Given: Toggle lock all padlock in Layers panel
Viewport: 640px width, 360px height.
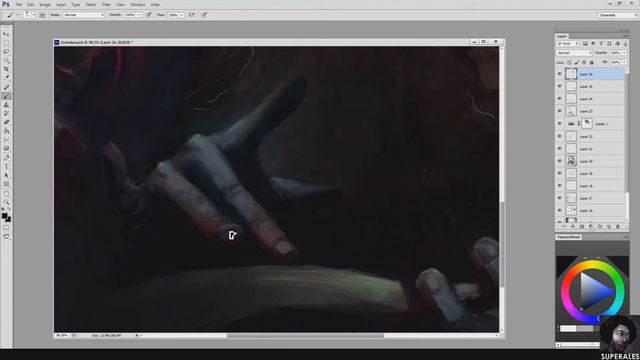Looking at the screenshot, I should [591, 62].
